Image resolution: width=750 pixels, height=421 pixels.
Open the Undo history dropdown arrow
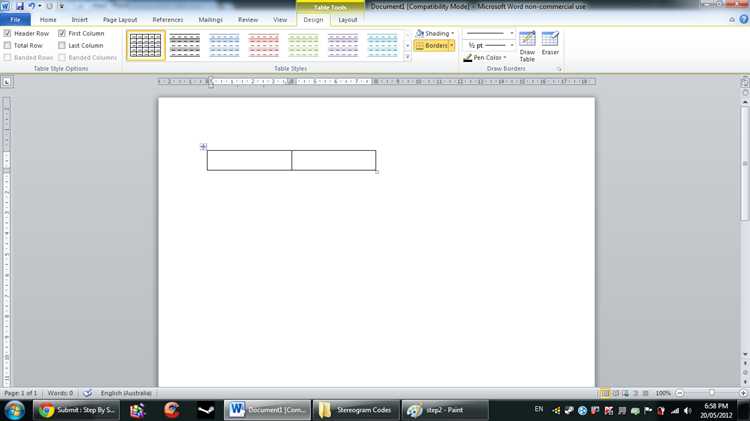(x=40, y=6)
